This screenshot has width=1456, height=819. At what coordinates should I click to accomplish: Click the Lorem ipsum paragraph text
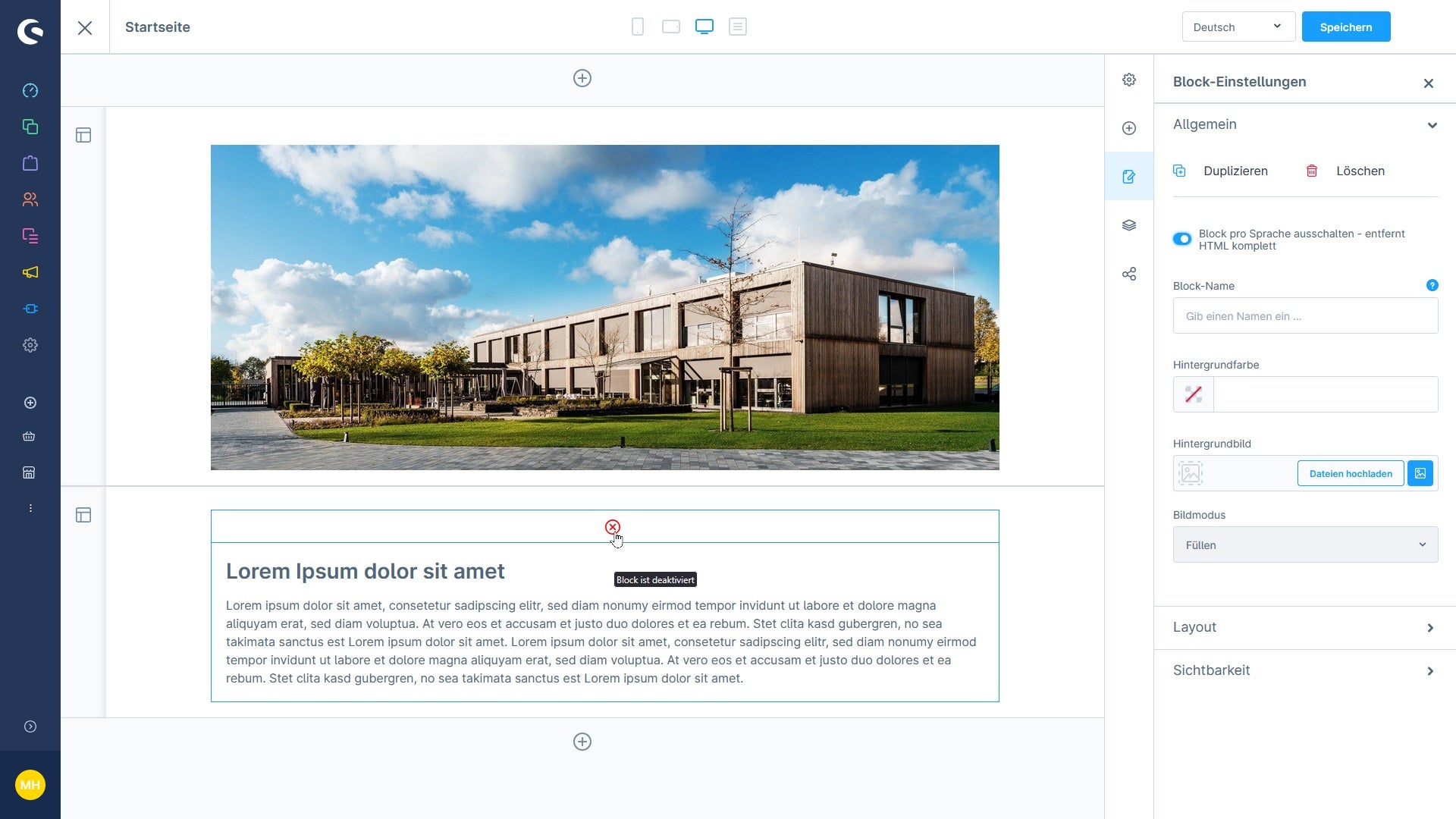pos(601,642)
